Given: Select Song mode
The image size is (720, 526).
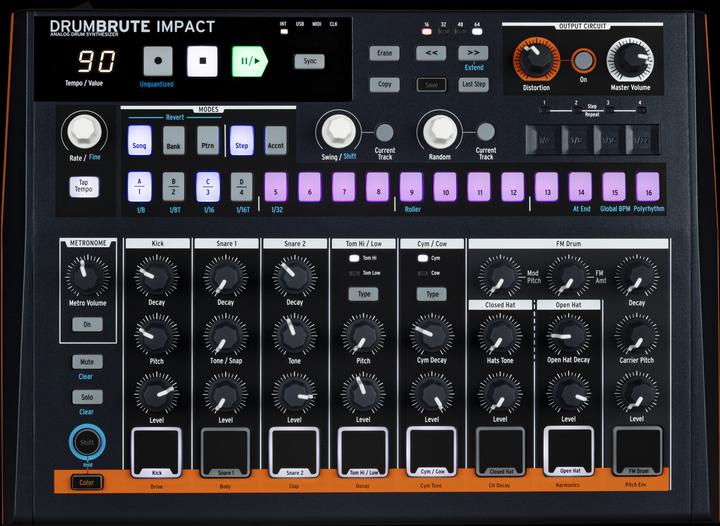Looking at the screenshot, I should pyautogui.click(x=140, y=140).
